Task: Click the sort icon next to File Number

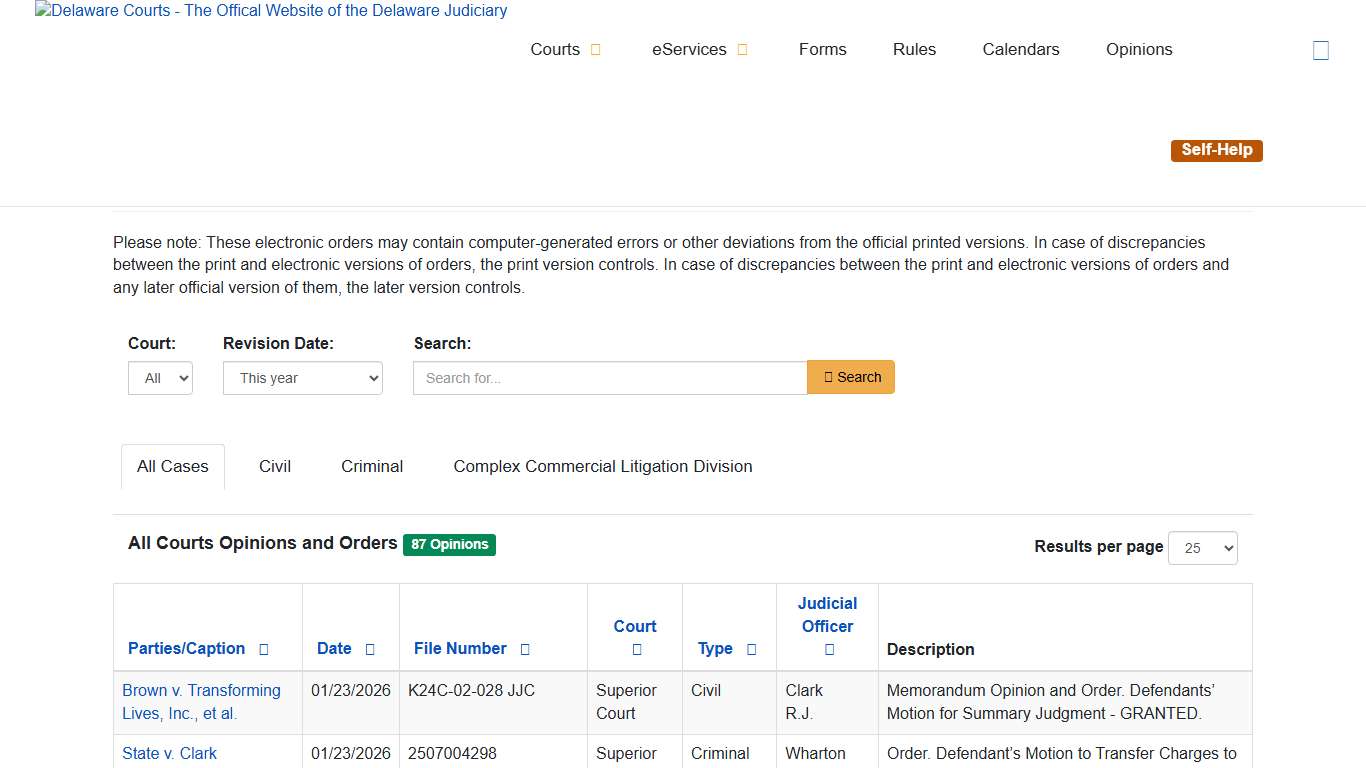Action: click(x=525, y=649)
